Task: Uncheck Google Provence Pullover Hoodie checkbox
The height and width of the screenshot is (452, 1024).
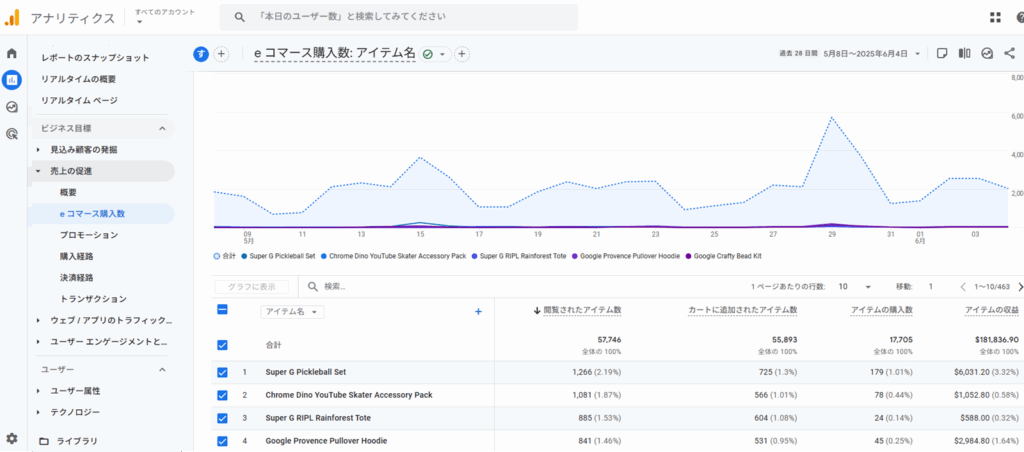Action: [222, 441]
